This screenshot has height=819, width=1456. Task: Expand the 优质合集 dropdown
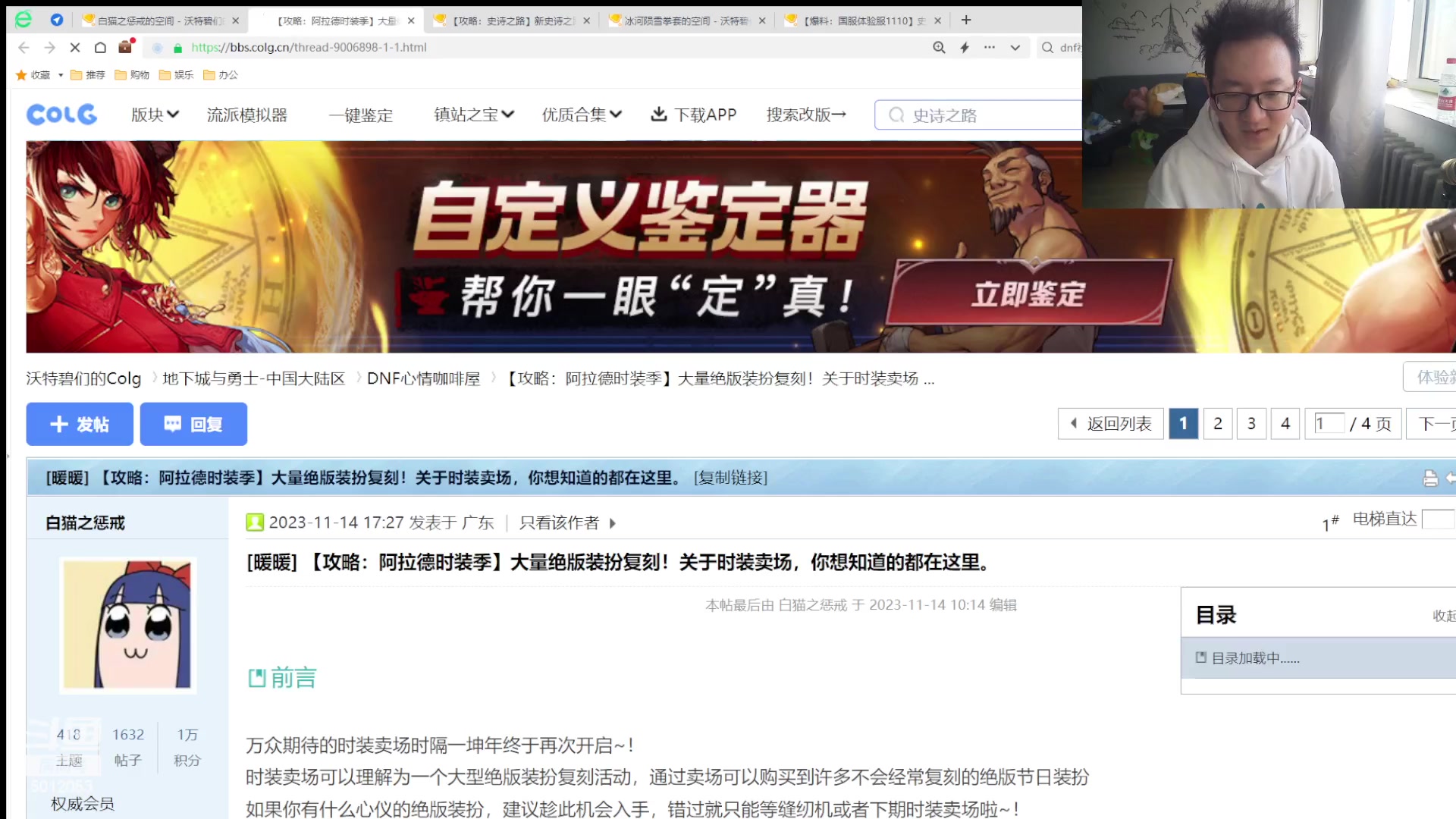point(582,115)
